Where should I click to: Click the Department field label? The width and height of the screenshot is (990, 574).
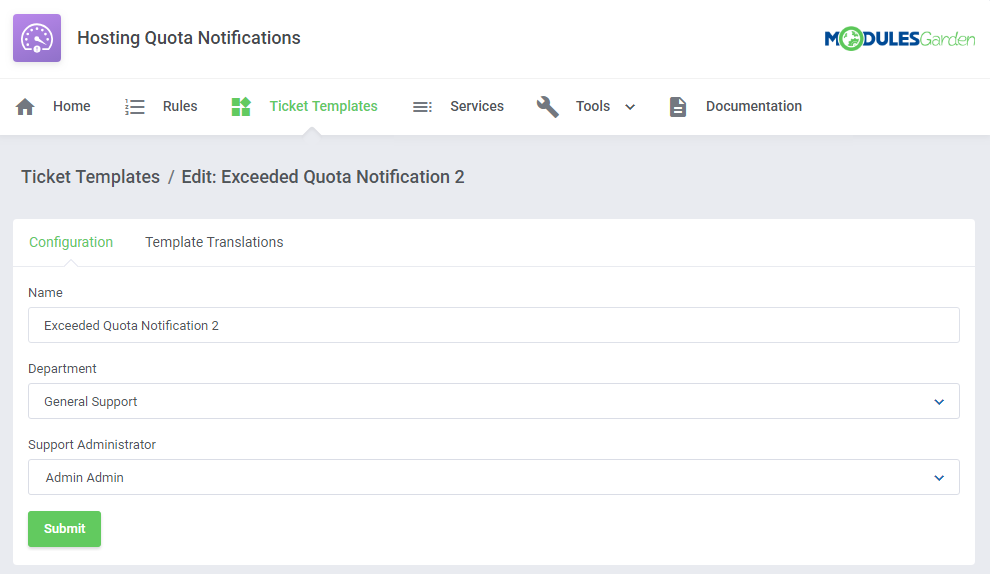coord(63,368)
